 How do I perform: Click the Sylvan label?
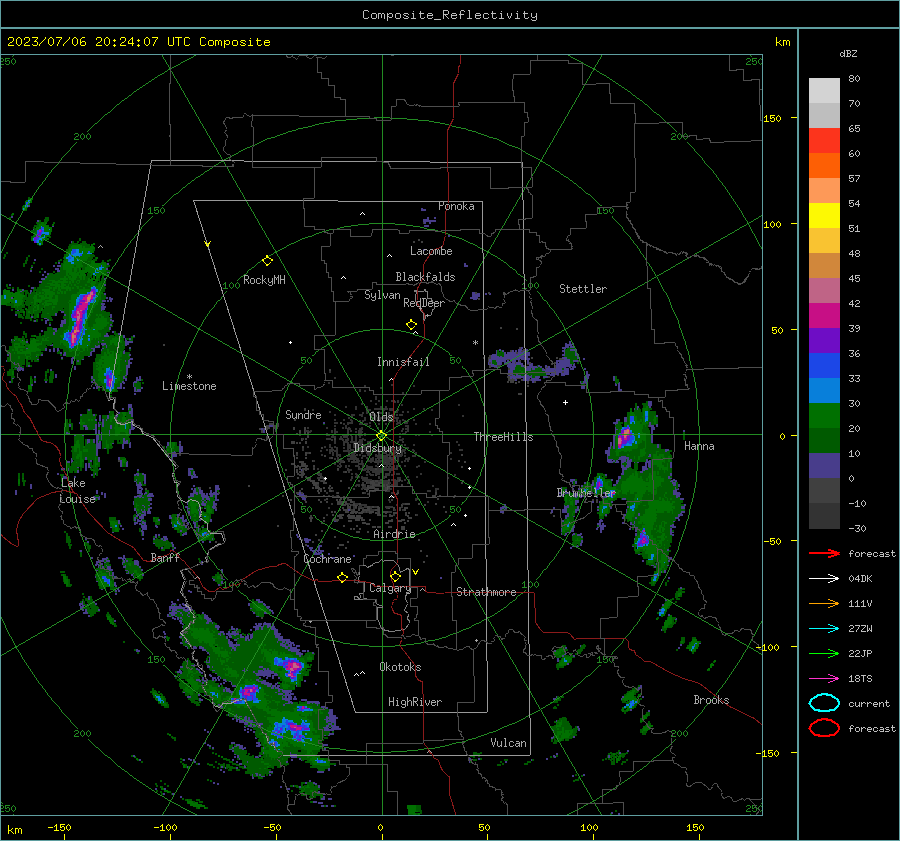tap(382, 295)
